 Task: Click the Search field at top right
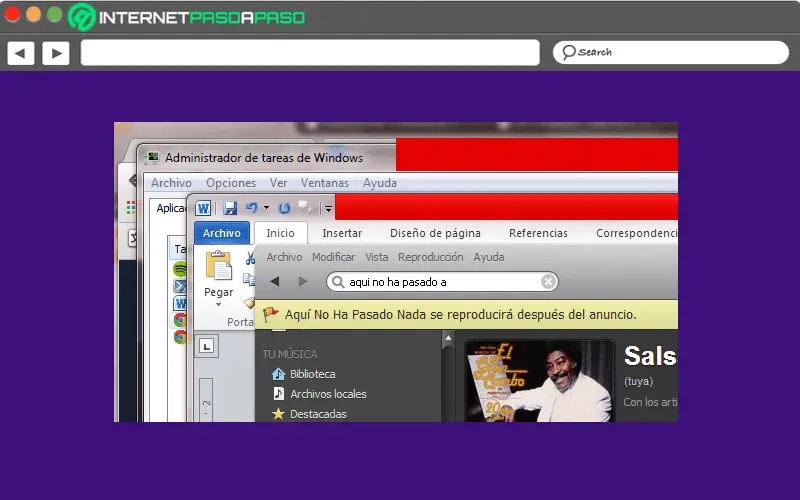671,53
